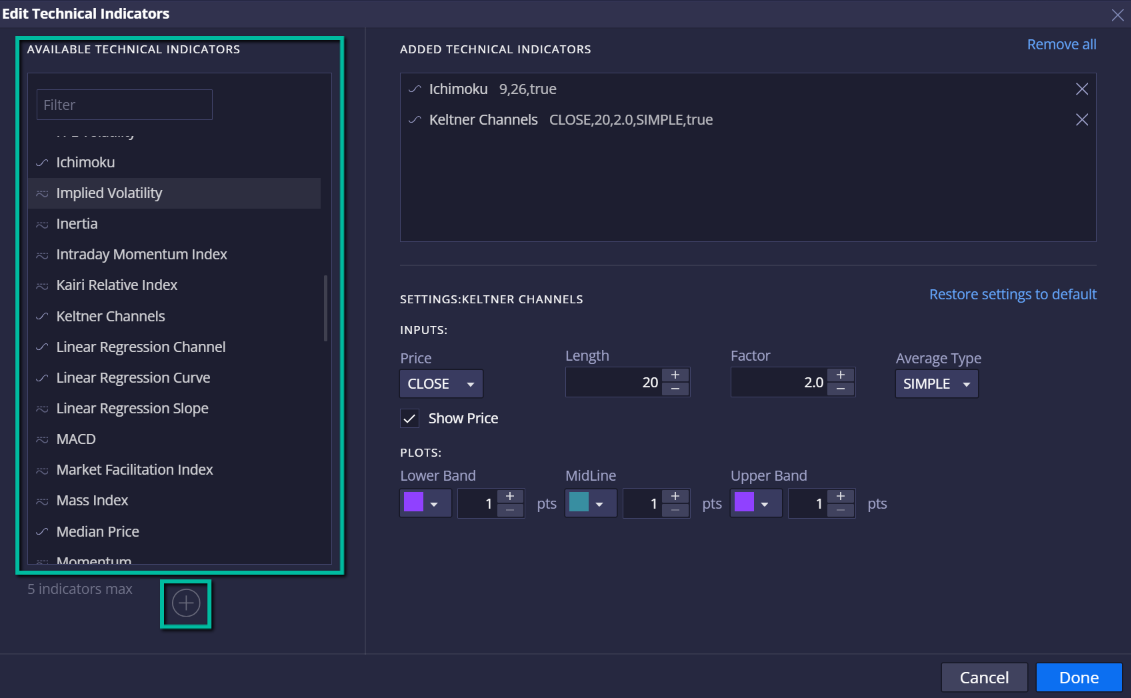Decrease Lower Band line width

tap(510, 511)
